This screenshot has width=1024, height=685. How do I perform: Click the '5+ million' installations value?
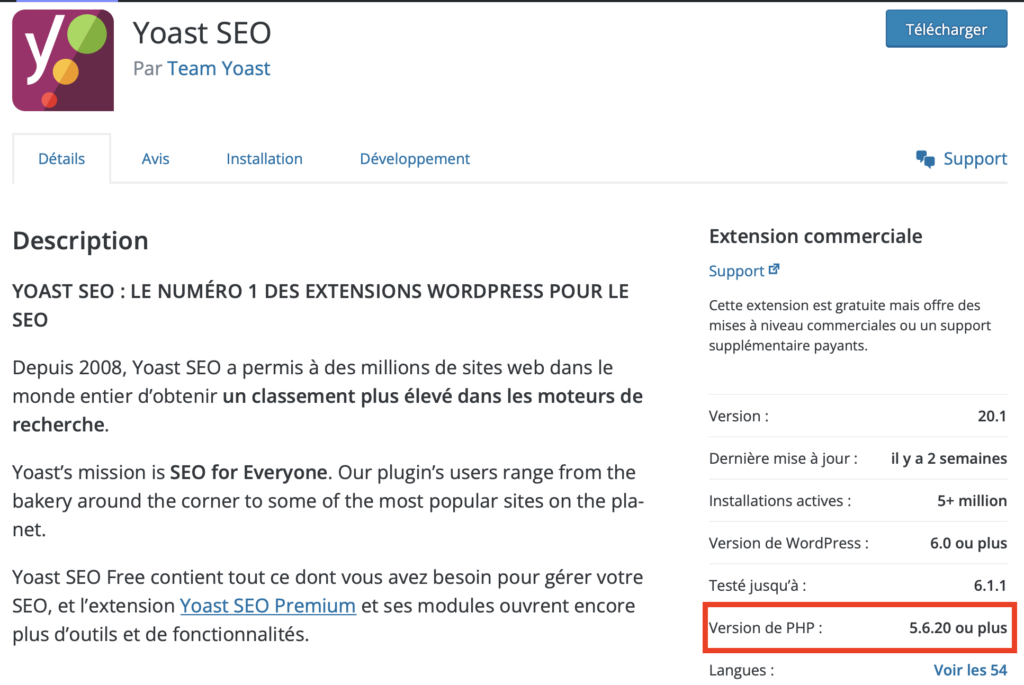(x=972, y=501)
